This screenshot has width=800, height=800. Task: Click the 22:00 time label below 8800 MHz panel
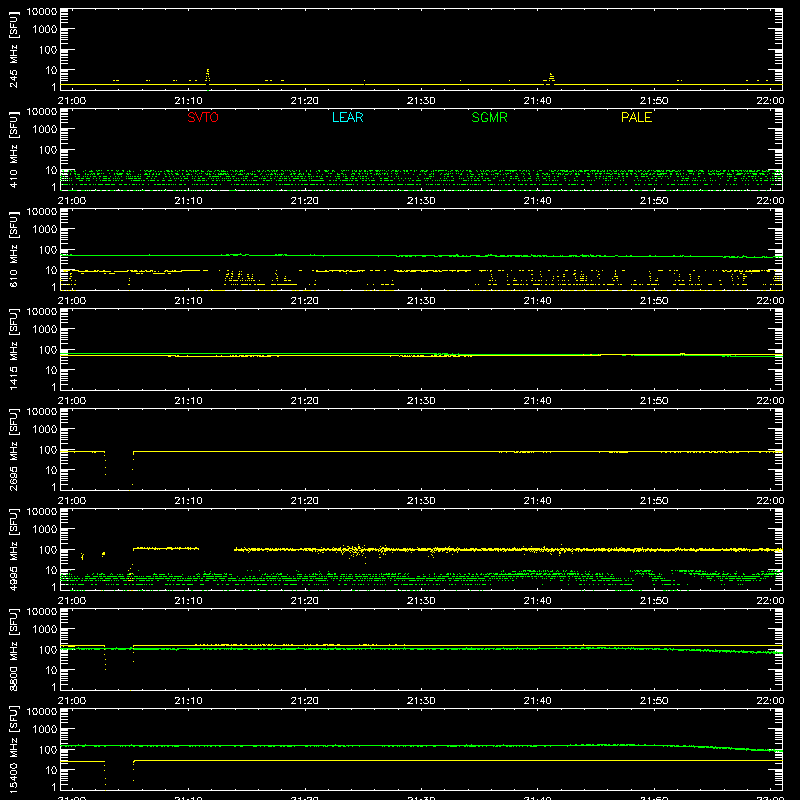click(x=770, y=701)
